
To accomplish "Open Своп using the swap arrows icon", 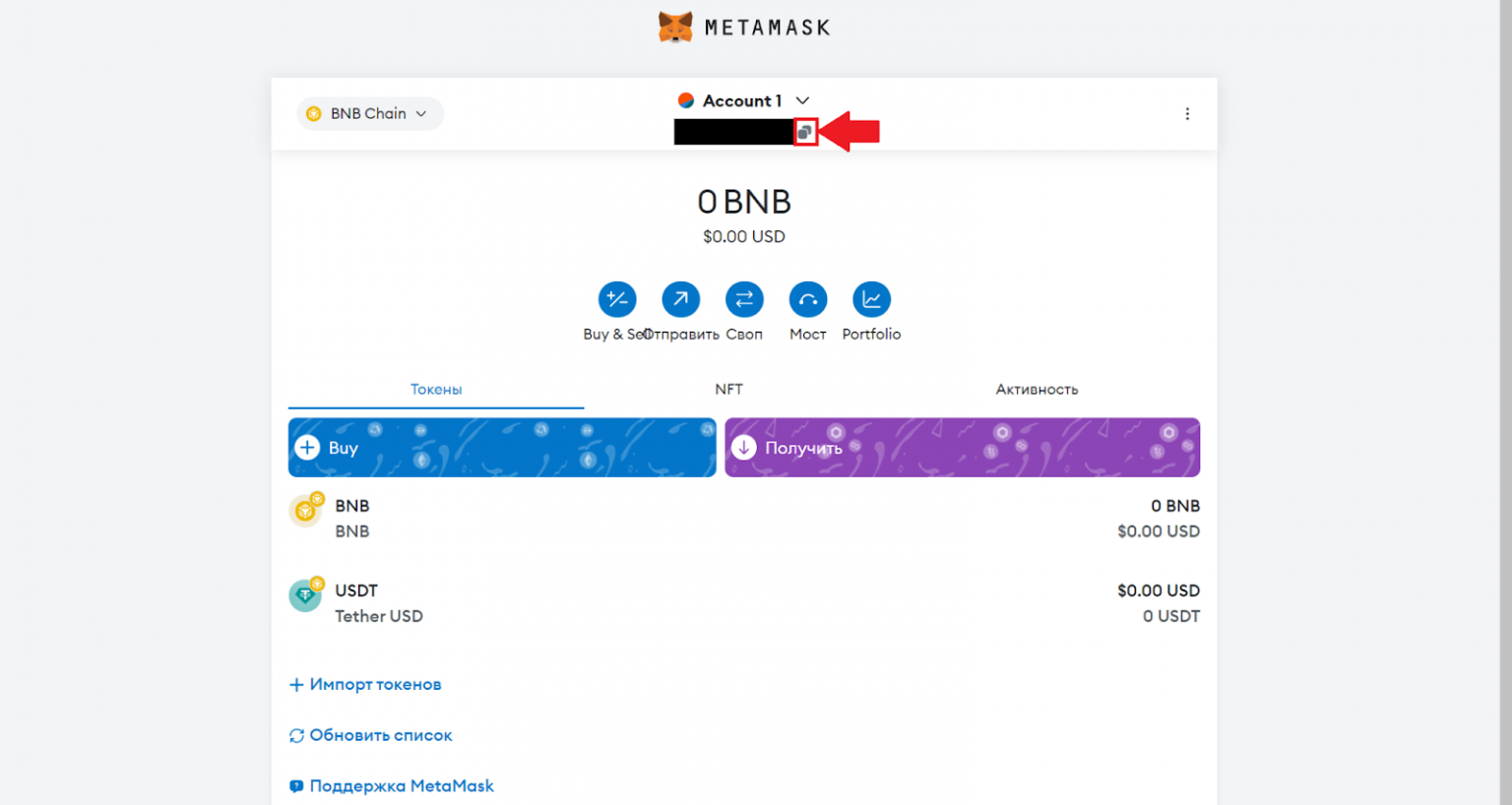I will coord(744,299).
